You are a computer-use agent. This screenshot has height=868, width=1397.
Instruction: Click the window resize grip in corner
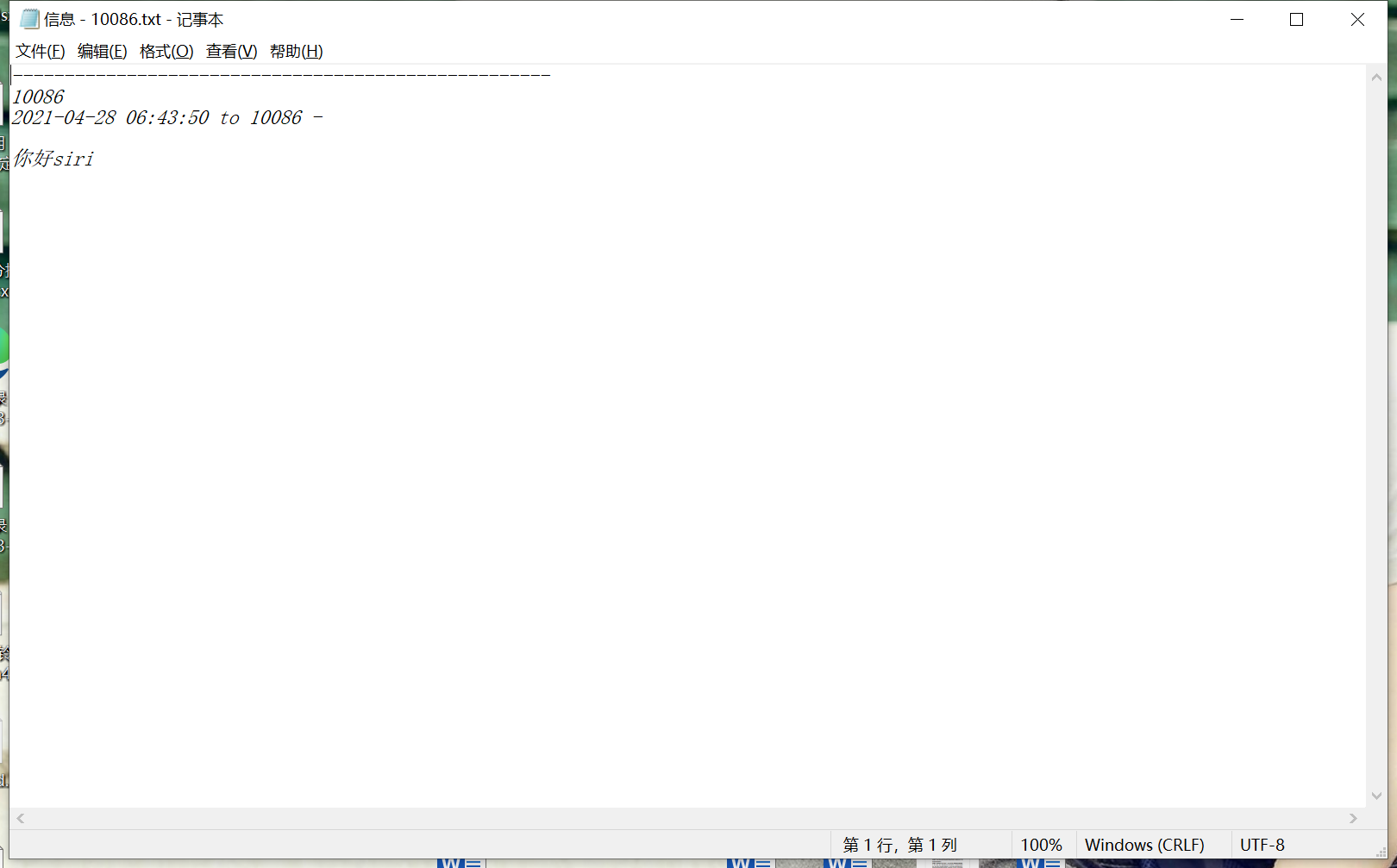(x=1381, y=852)
